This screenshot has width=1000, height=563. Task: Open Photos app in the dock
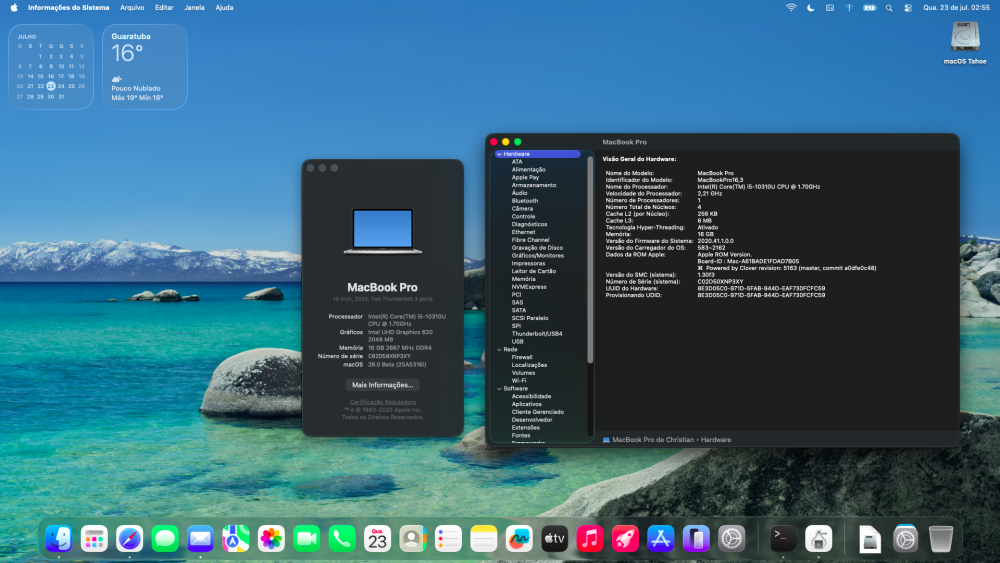pos(271,539)
